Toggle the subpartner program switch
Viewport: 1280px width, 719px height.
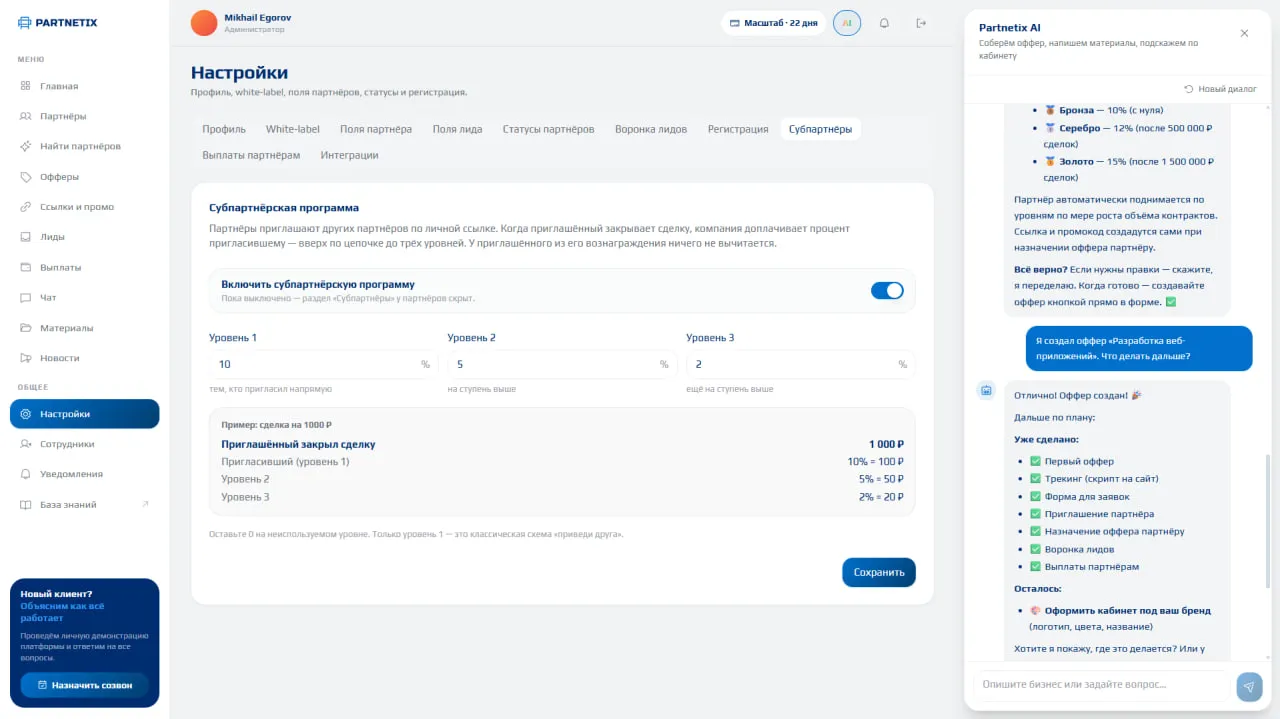click(887, 290)
